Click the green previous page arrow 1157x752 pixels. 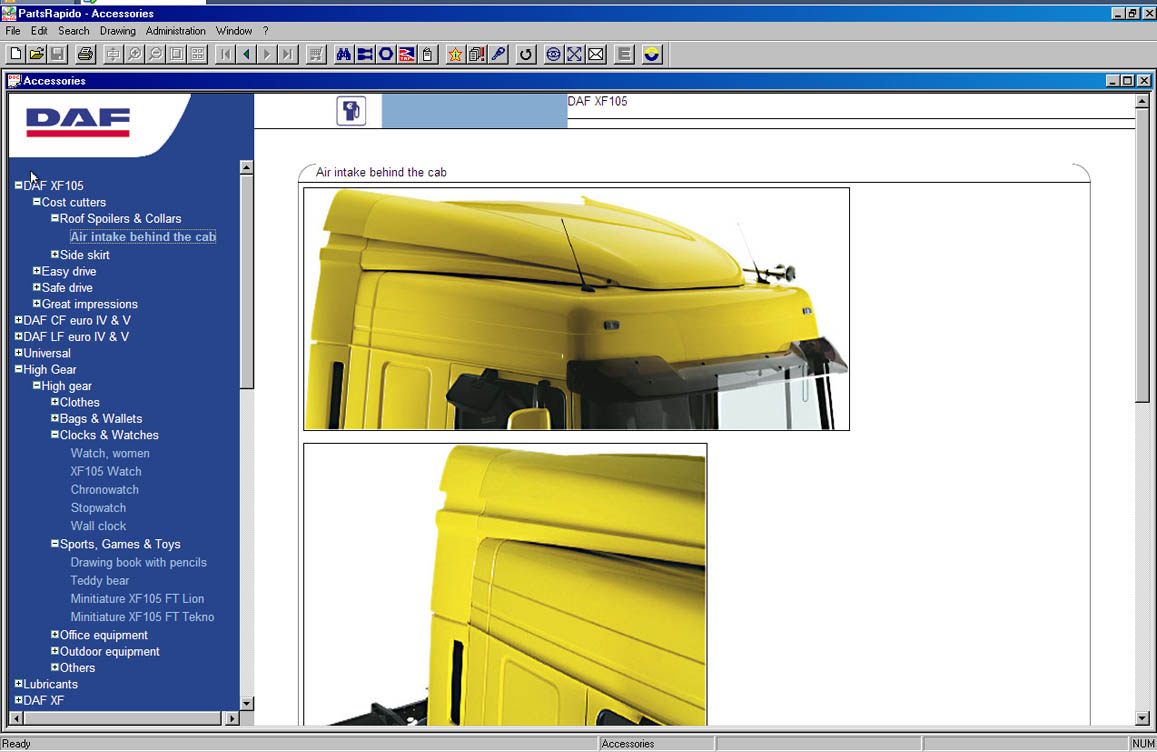246,54
